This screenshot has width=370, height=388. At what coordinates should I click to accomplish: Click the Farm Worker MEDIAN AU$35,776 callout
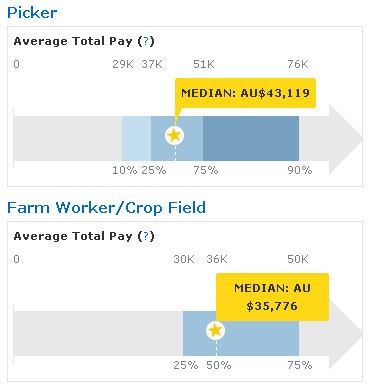272,297
